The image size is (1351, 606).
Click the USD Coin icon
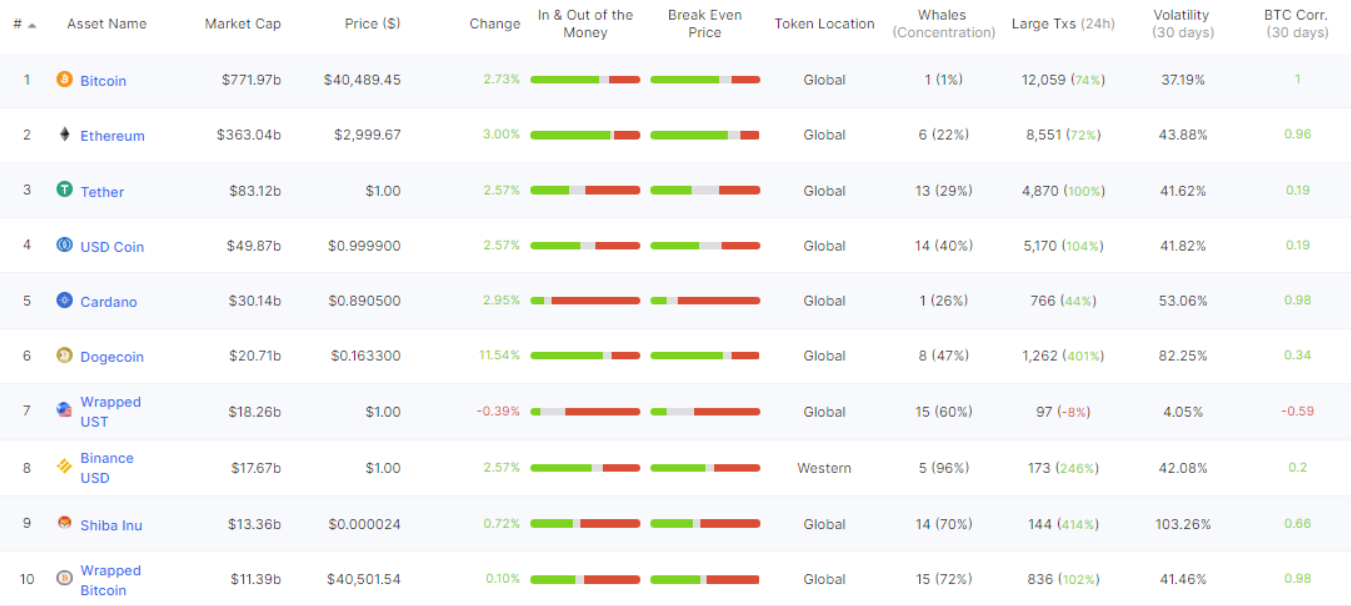coord(64,244)
